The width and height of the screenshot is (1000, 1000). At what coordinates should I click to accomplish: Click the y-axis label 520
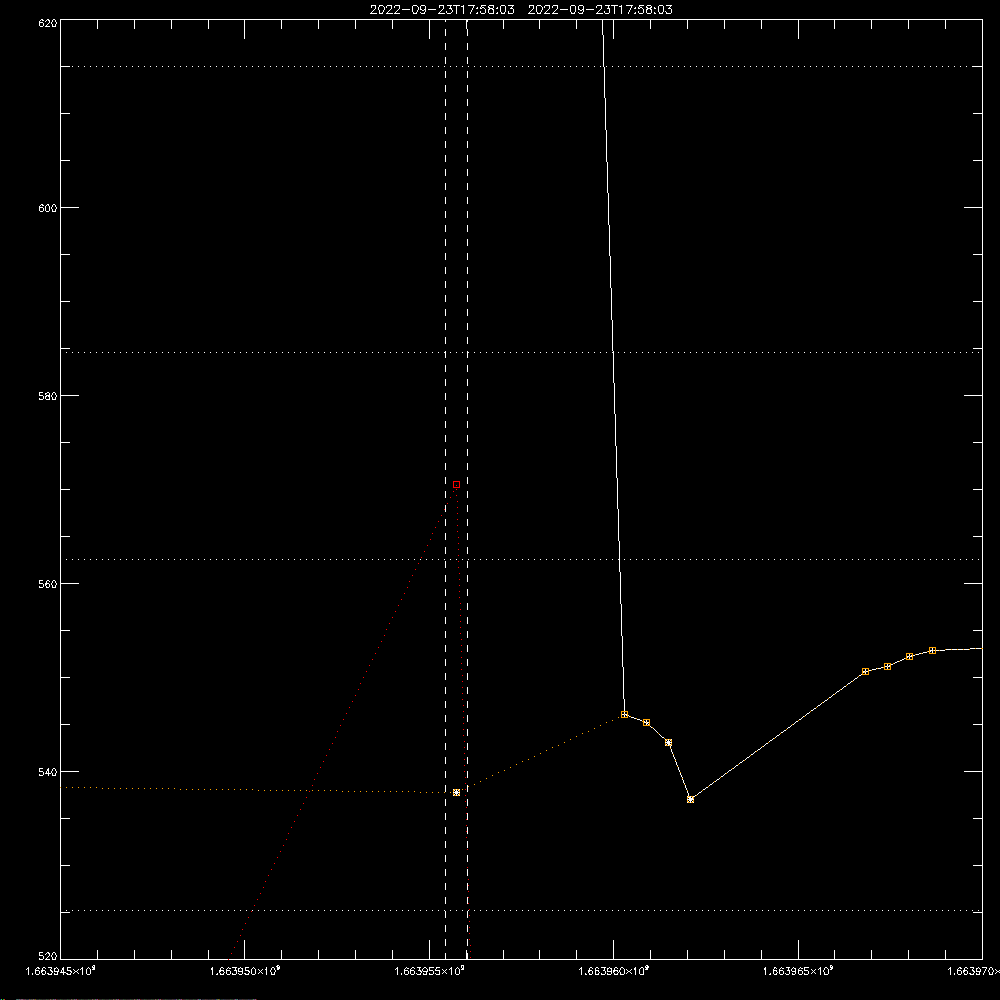(x=48, y=956)
